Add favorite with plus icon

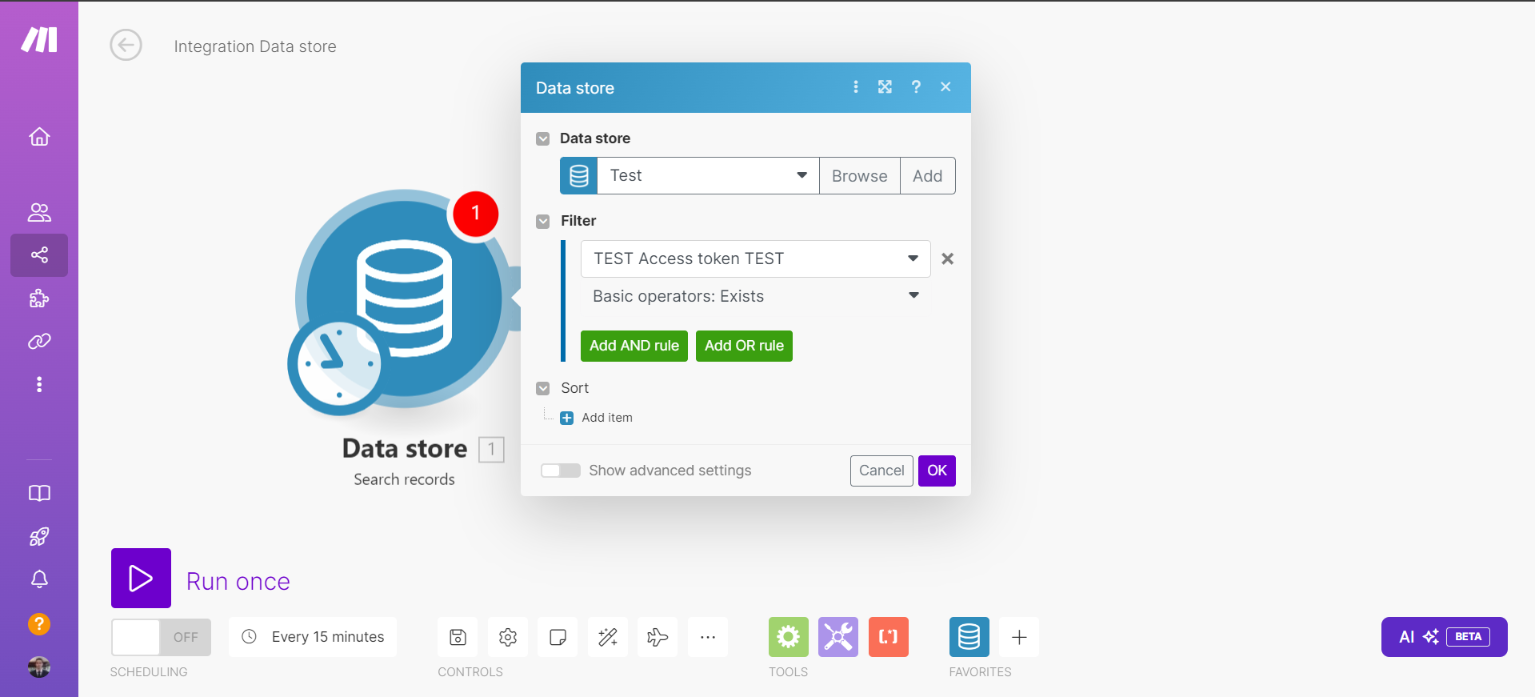tap(1019, 637)
